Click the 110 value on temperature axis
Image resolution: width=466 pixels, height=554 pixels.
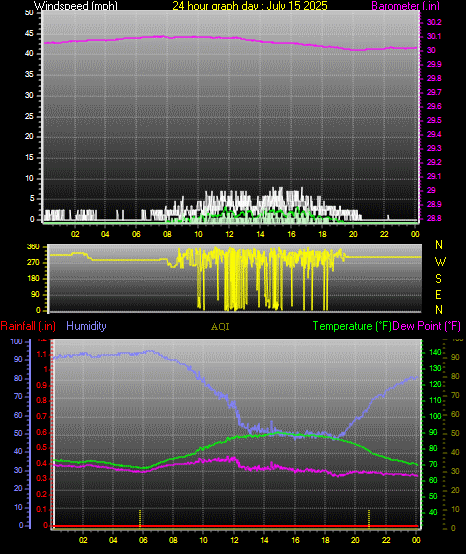tap(435, 400)
